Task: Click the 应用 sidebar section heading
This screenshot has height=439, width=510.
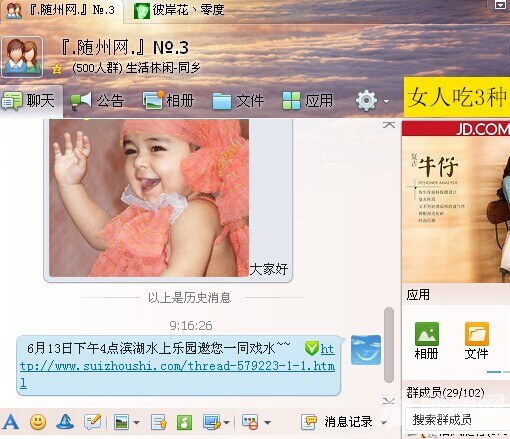Action: tap(418, 295)
